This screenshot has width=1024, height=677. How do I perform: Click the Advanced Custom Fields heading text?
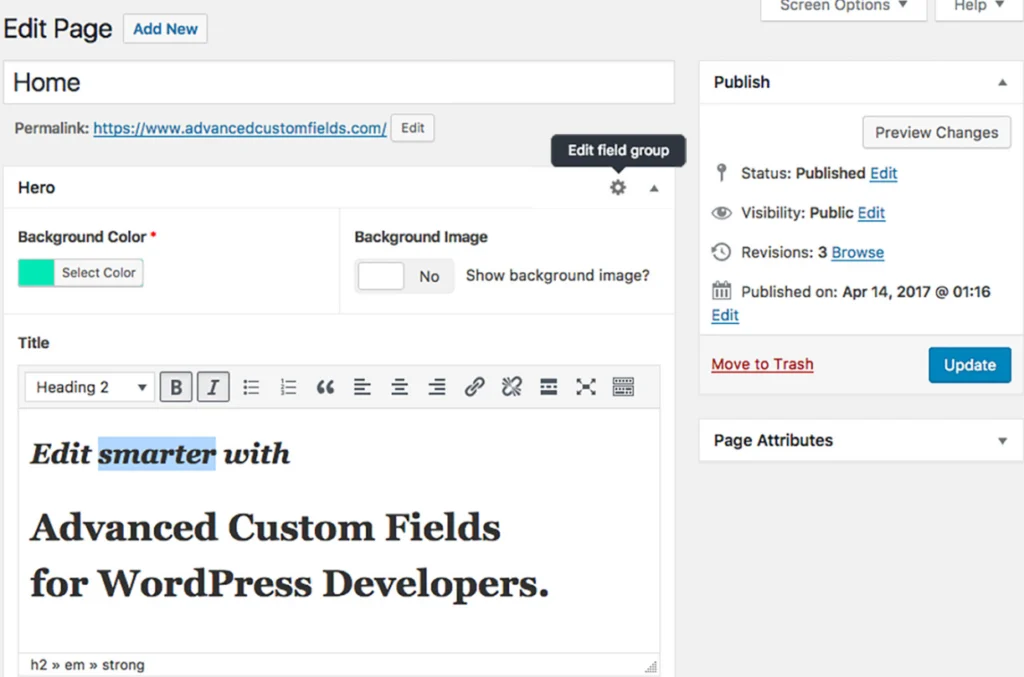click(265, 527)
